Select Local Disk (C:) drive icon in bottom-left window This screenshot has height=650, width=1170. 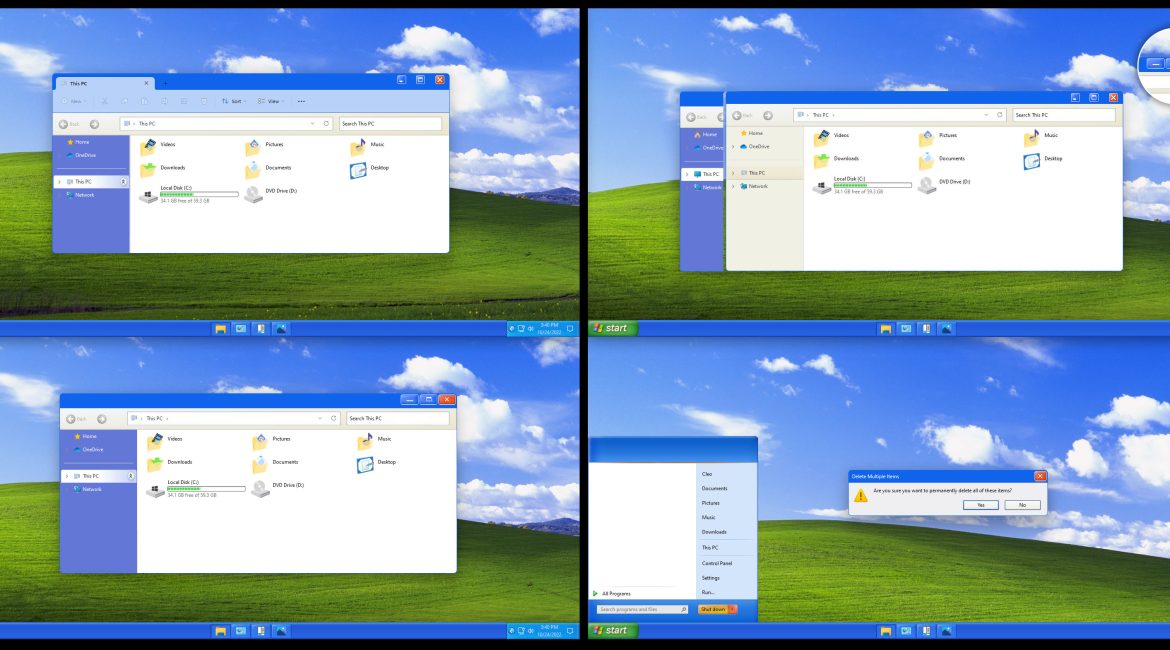click(154, 489)
